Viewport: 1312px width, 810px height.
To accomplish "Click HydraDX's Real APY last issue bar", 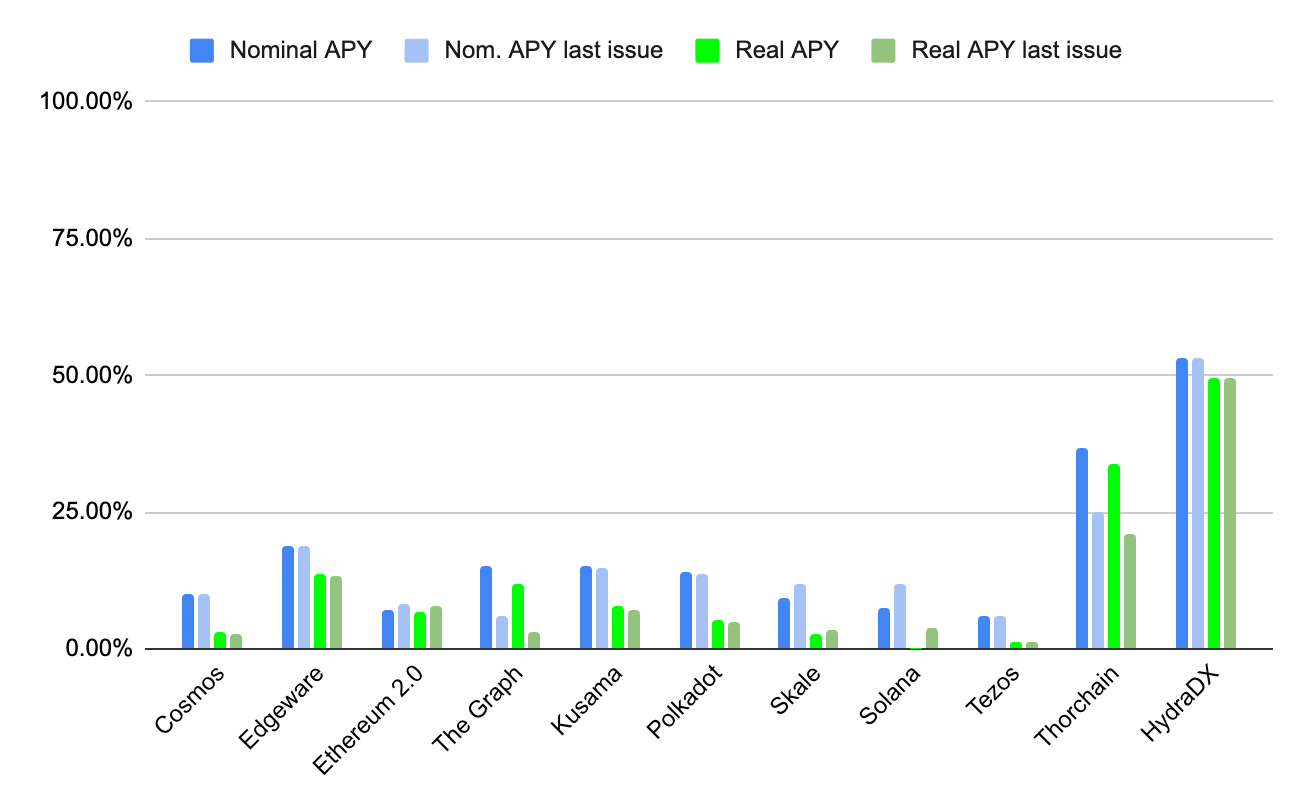I will click(x=1230, y=514).
